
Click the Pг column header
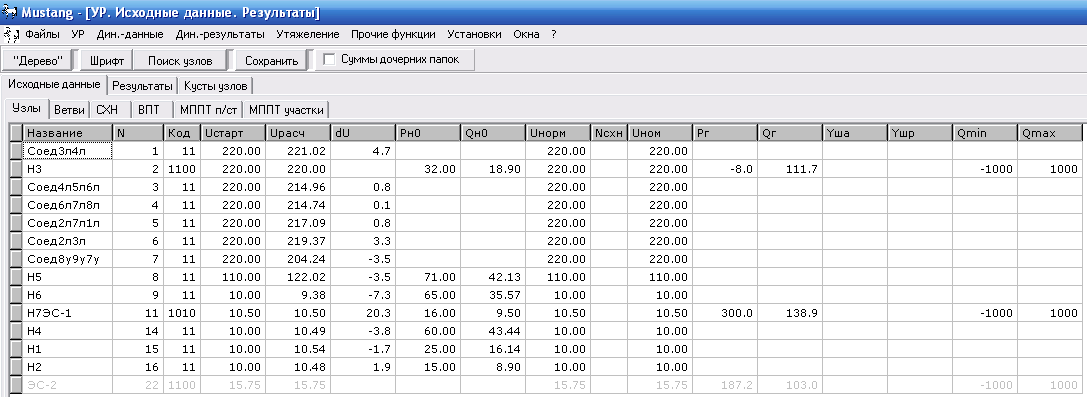point(725,133)
